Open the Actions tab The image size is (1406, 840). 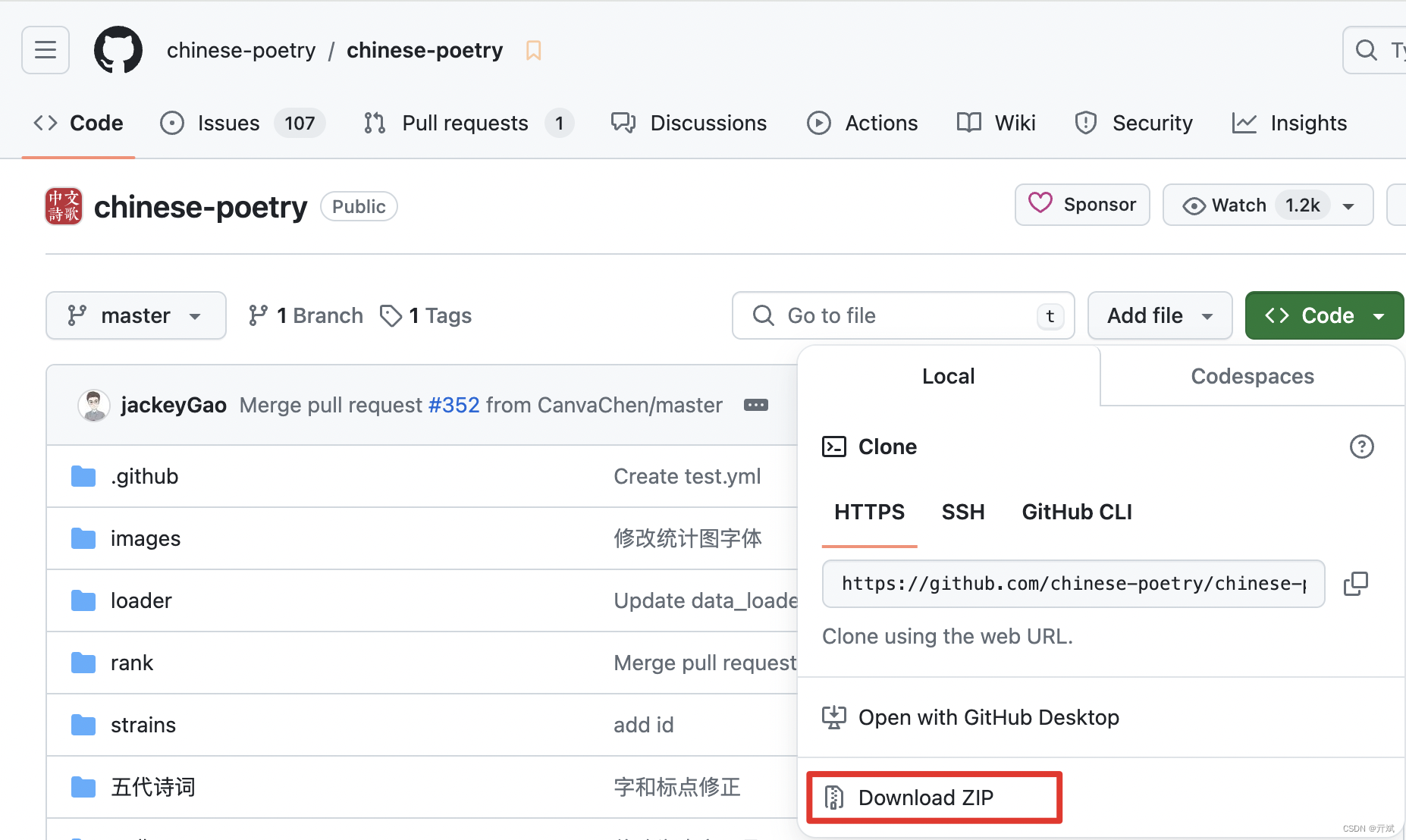(x=862, y=123)
